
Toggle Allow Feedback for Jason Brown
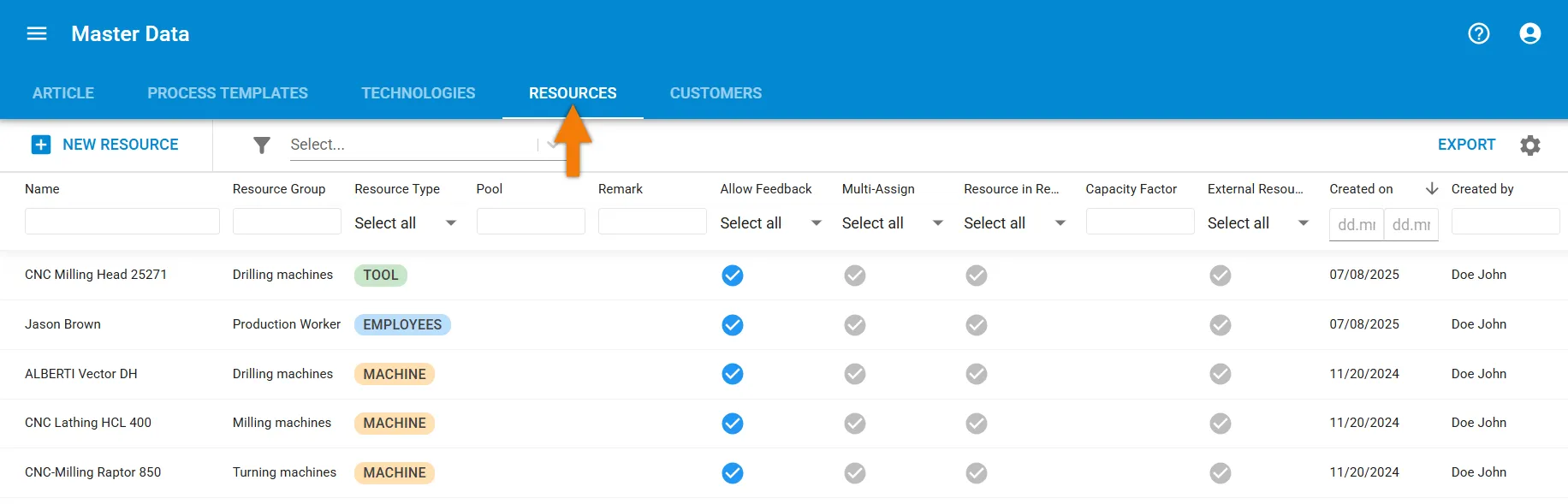733,325
